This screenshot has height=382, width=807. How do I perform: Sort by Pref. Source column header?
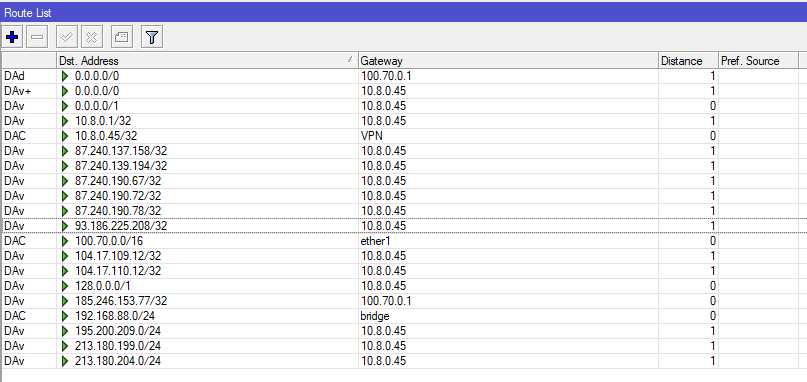click(x=758, y=61)
